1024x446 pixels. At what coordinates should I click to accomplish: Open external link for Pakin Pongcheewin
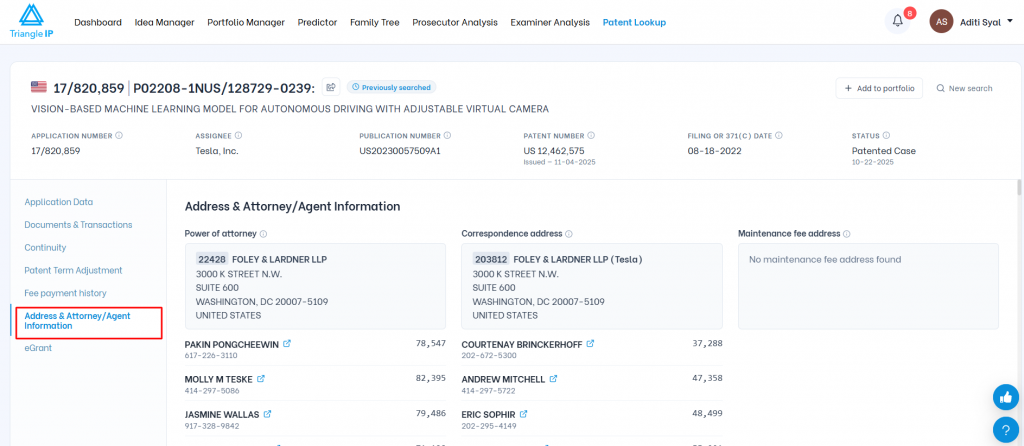point(287,343)
